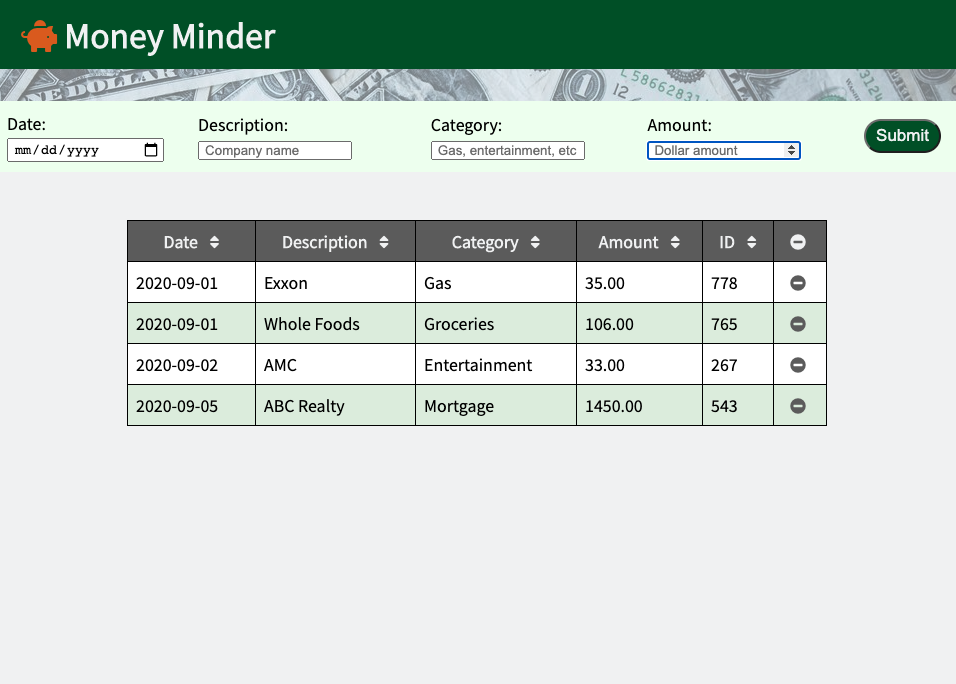This screenshot has width=956, height=684.
Task: Sort the table by Date
Action: pos(212,241)
